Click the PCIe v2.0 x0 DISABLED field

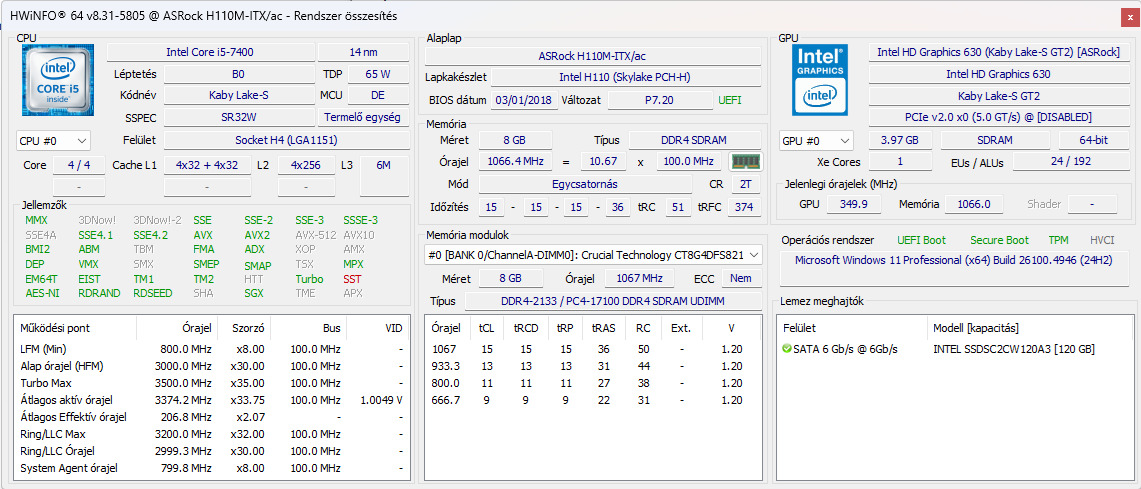pyautogui.click(x=997, y=117)
